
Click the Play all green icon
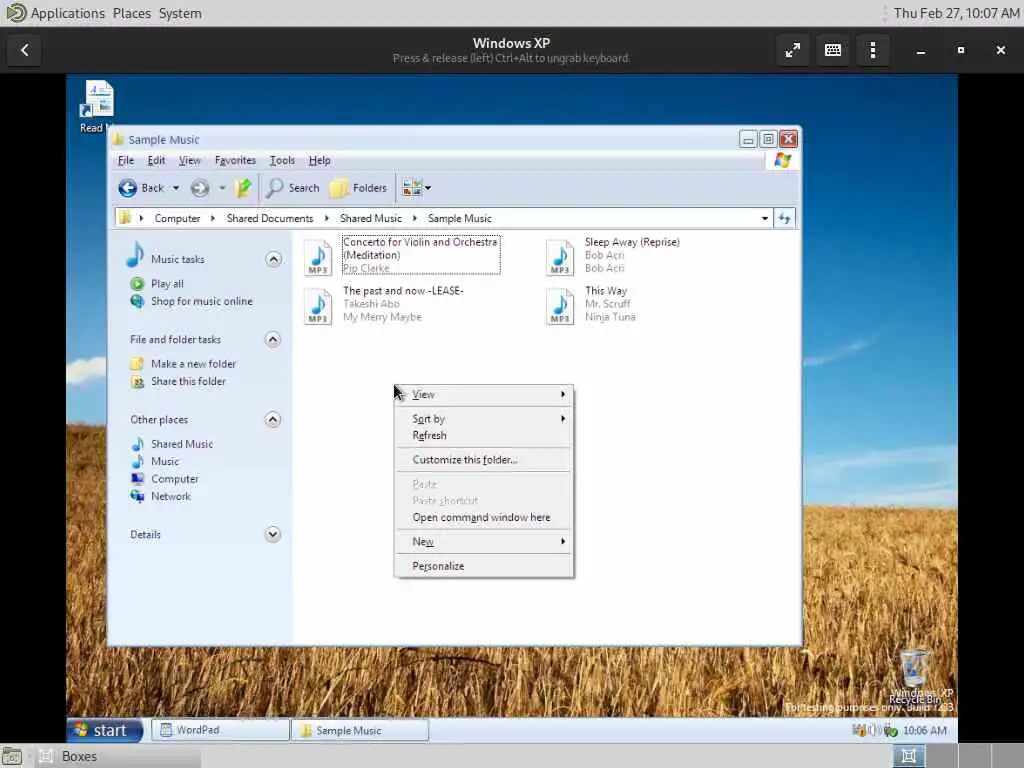pos(137,283)
